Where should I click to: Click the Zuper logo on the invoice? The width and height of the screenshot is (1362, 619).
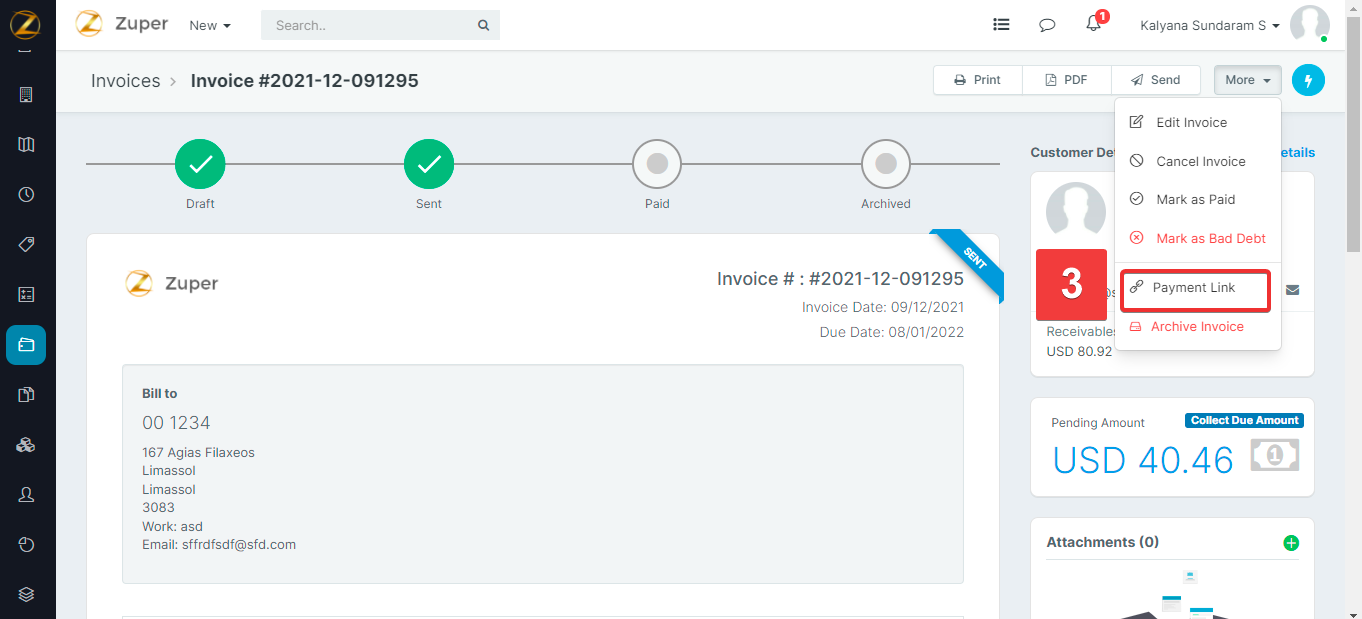click(172, 284)
